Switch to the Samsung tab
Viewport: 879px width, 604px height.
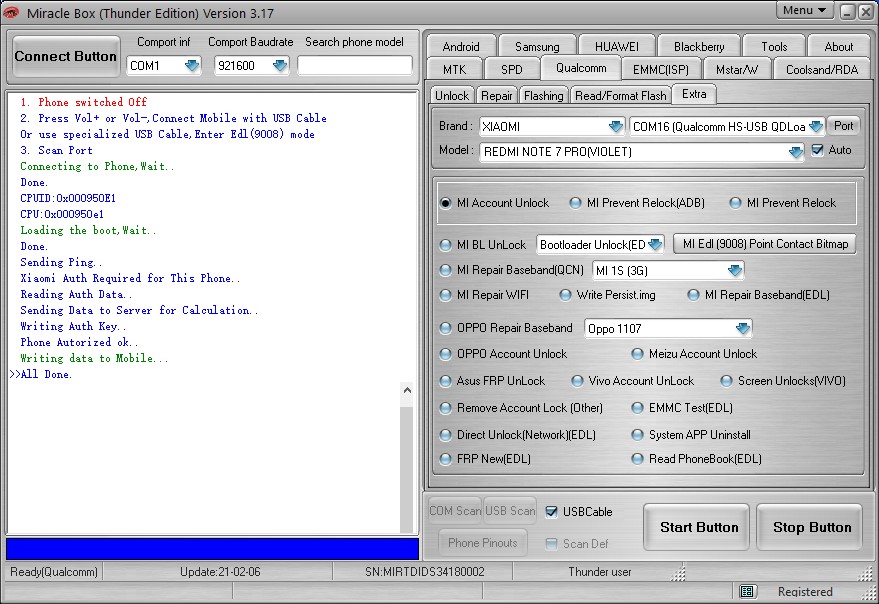point(537,47)
